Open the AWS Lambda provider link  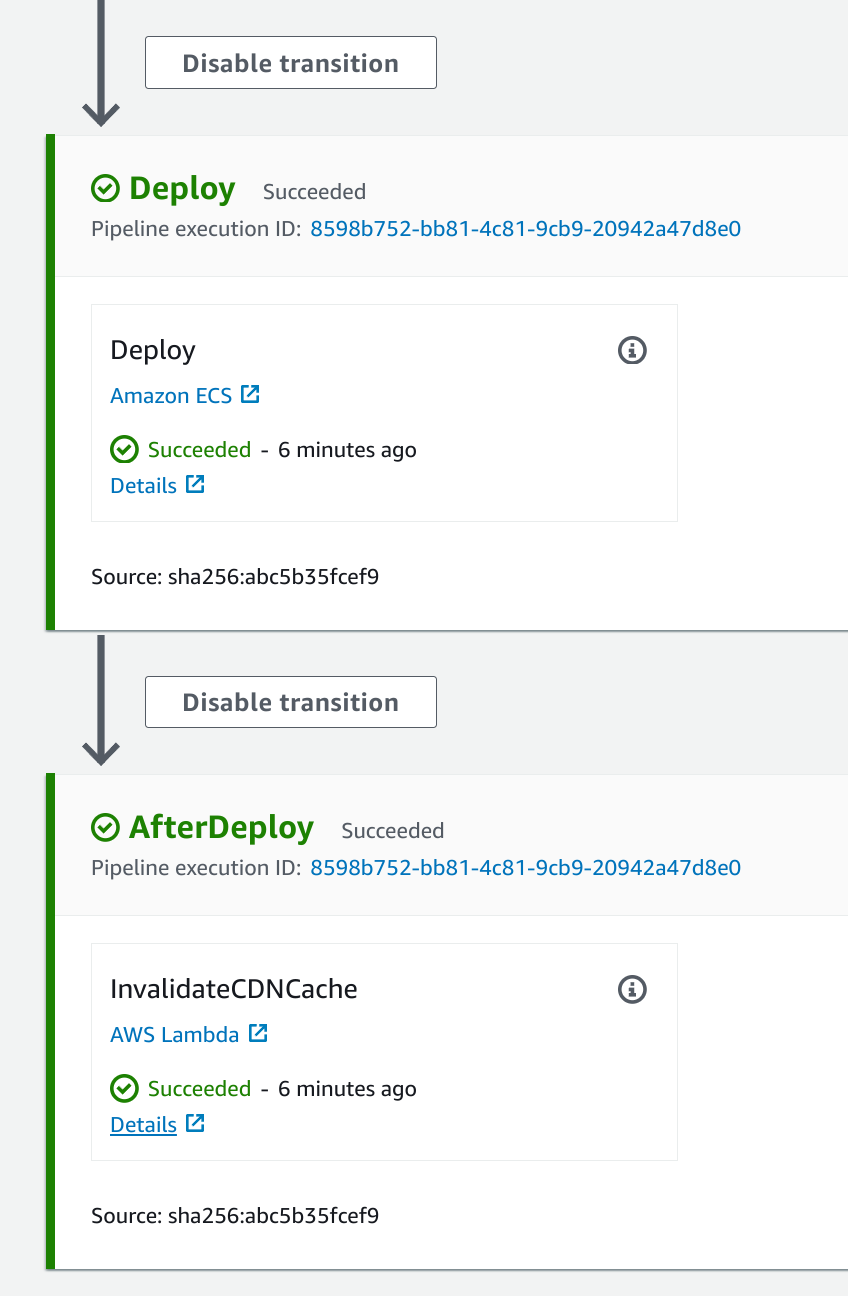175,1035
